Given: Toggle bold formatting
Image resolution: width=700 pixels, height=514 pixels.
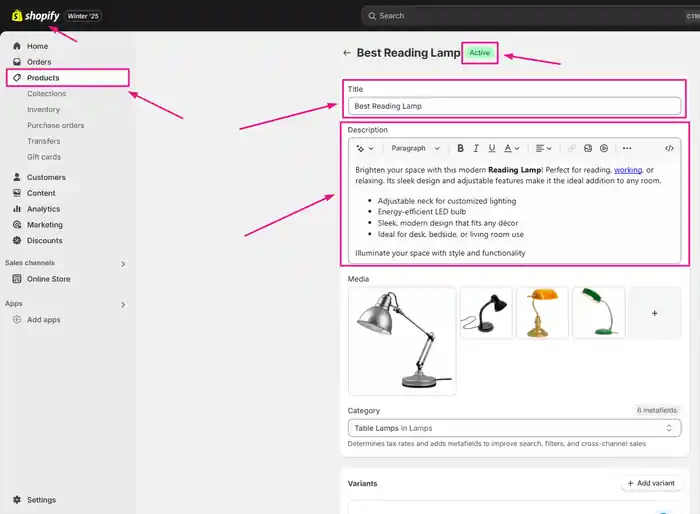Looking at the screenshot, I should (460, 148).
